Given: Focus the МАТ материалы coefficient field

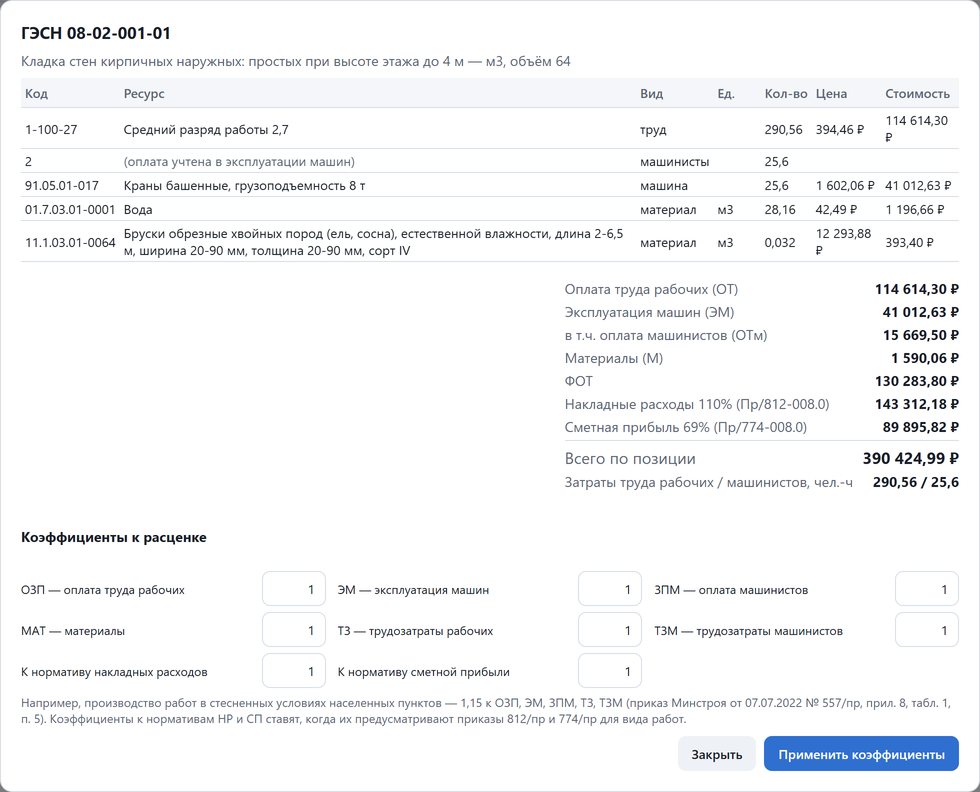Looking at the screenshot, I should click(294, 630).
